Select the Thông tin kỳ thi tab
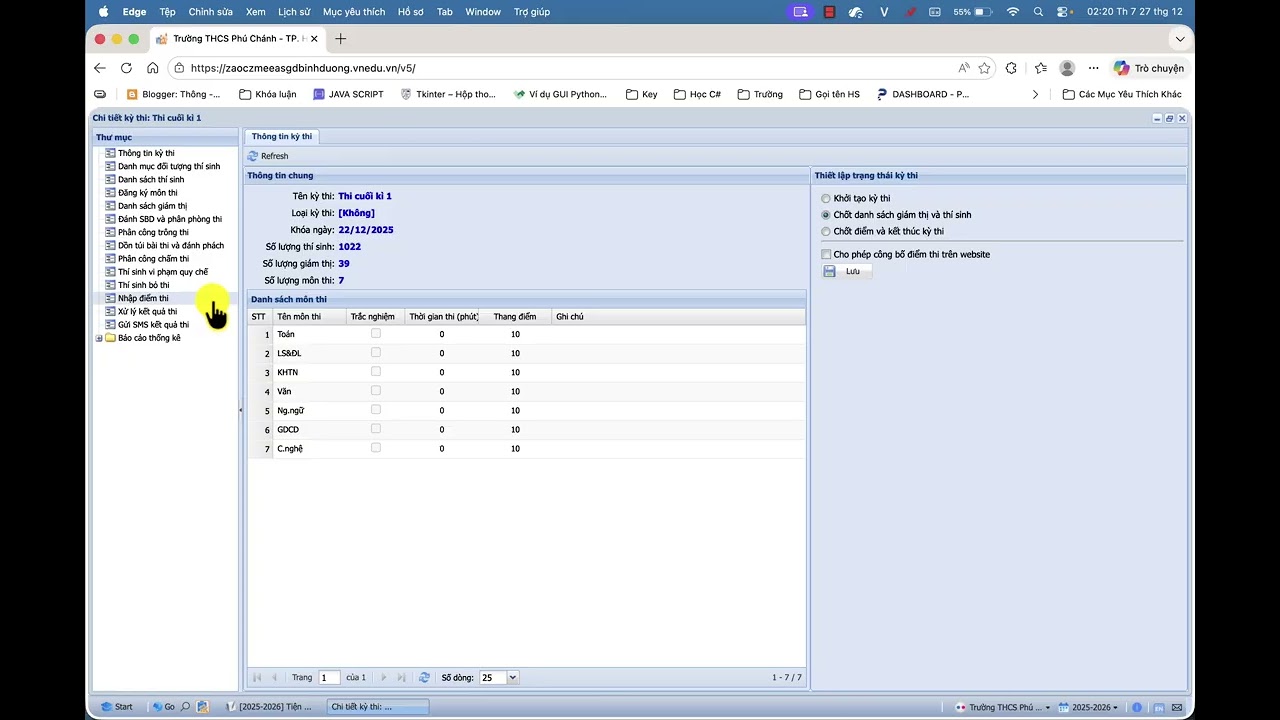This screenshot has height=720, width=1280. point(282,136)
